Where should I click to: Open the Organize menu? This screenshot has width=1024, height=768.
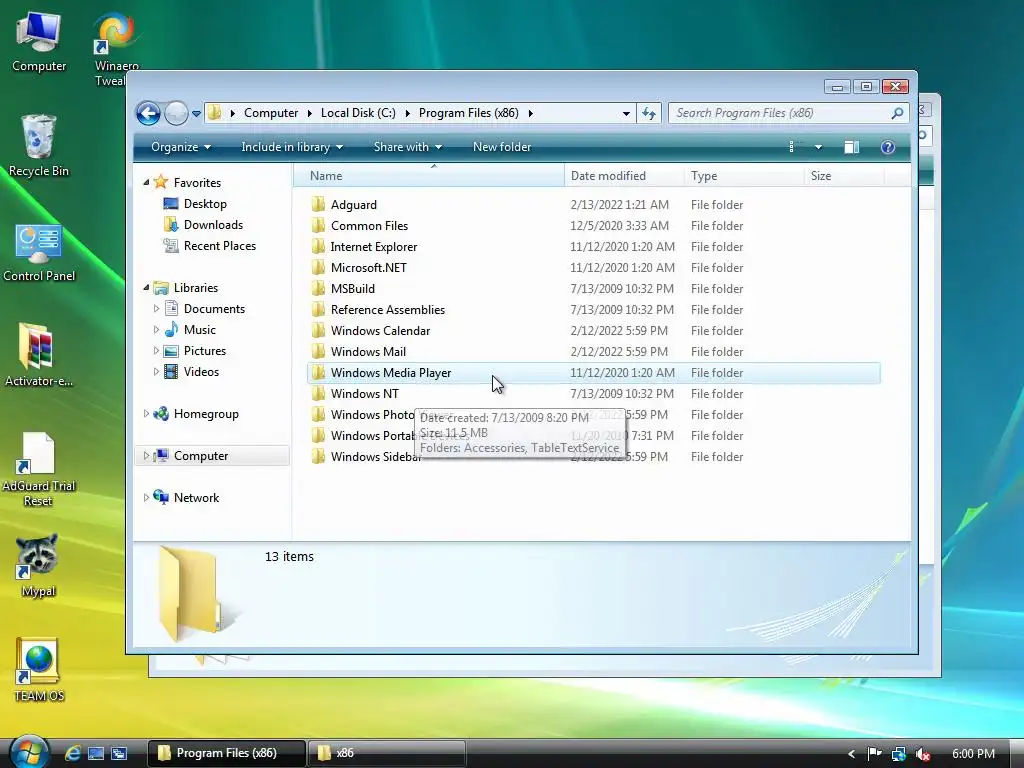click(x=181, y=147)
